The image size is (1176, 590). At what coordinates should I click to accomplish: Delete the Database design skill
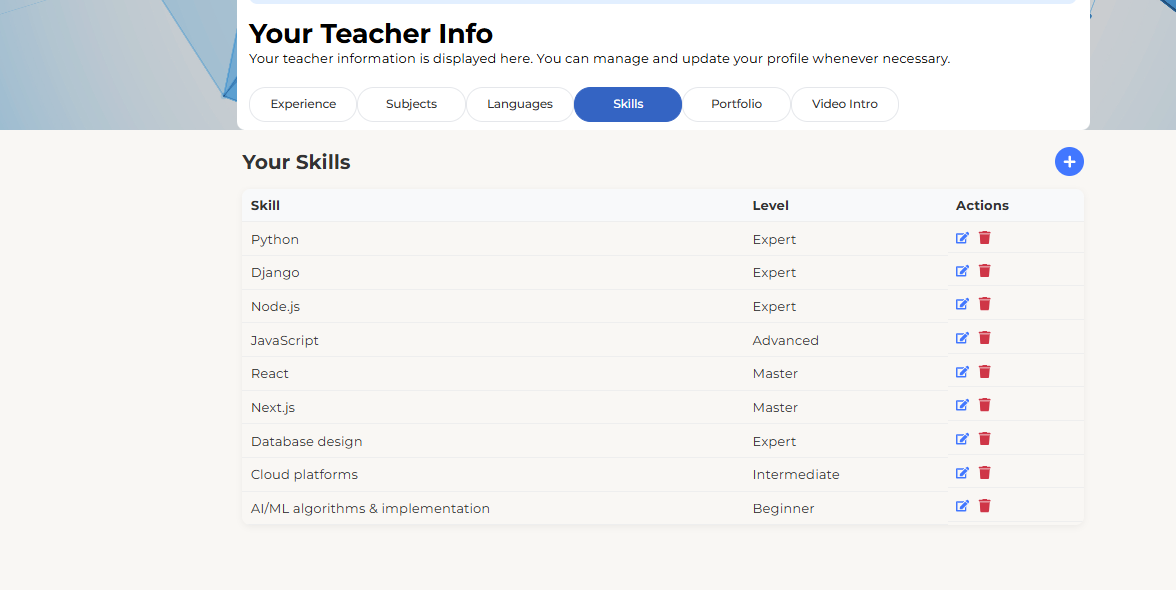click(984, 439)
